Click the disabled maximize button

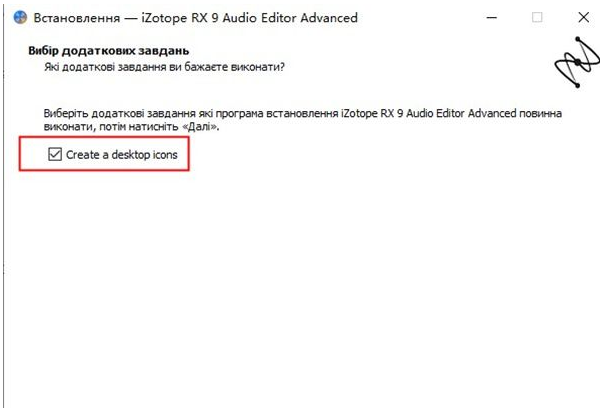click(x=537, y=17)
